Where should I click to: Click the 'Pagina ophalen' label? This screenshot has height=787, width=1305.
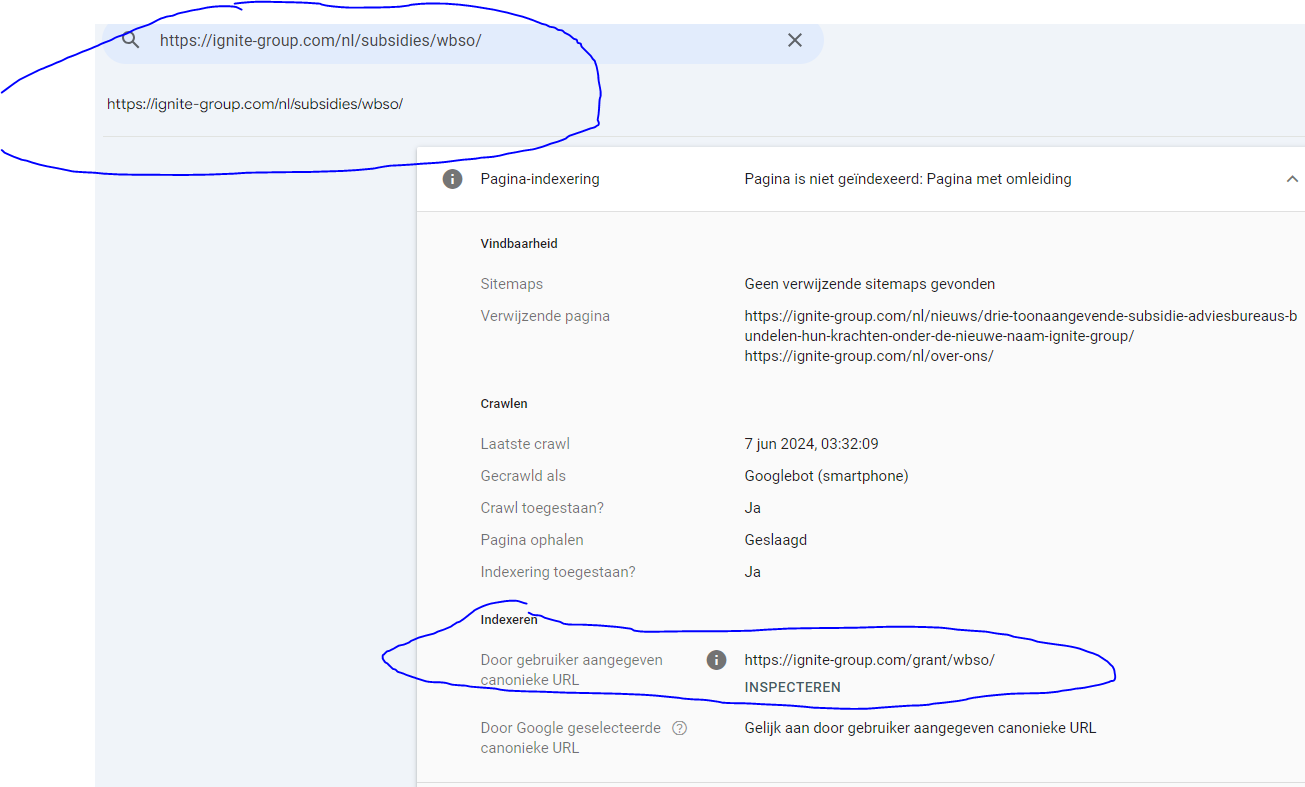[532, 540]
